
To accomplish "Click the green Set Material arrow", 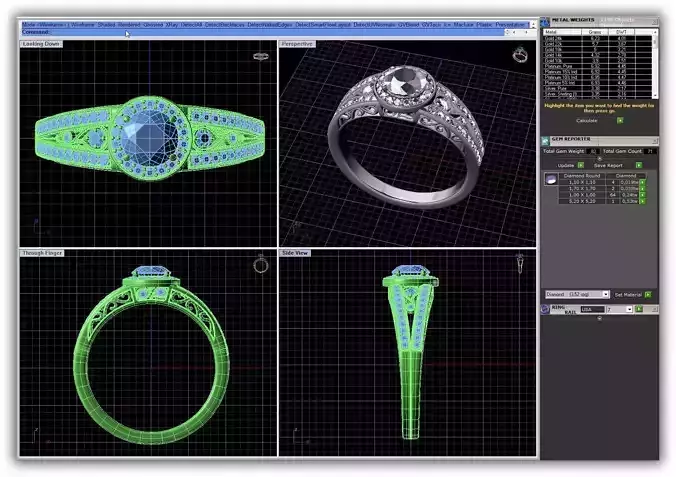I will 648,295.
